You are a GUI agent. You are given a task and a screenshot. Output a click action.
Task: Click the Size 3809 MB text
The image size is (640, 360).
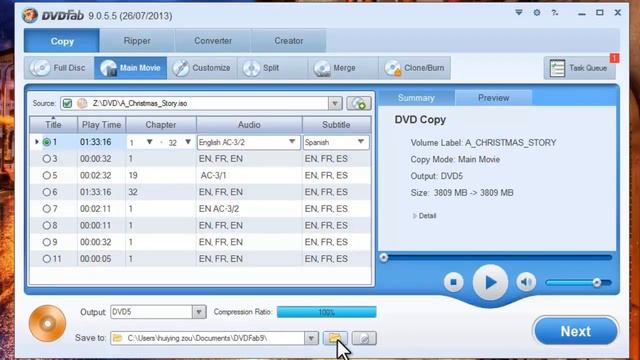click(462, 193)
